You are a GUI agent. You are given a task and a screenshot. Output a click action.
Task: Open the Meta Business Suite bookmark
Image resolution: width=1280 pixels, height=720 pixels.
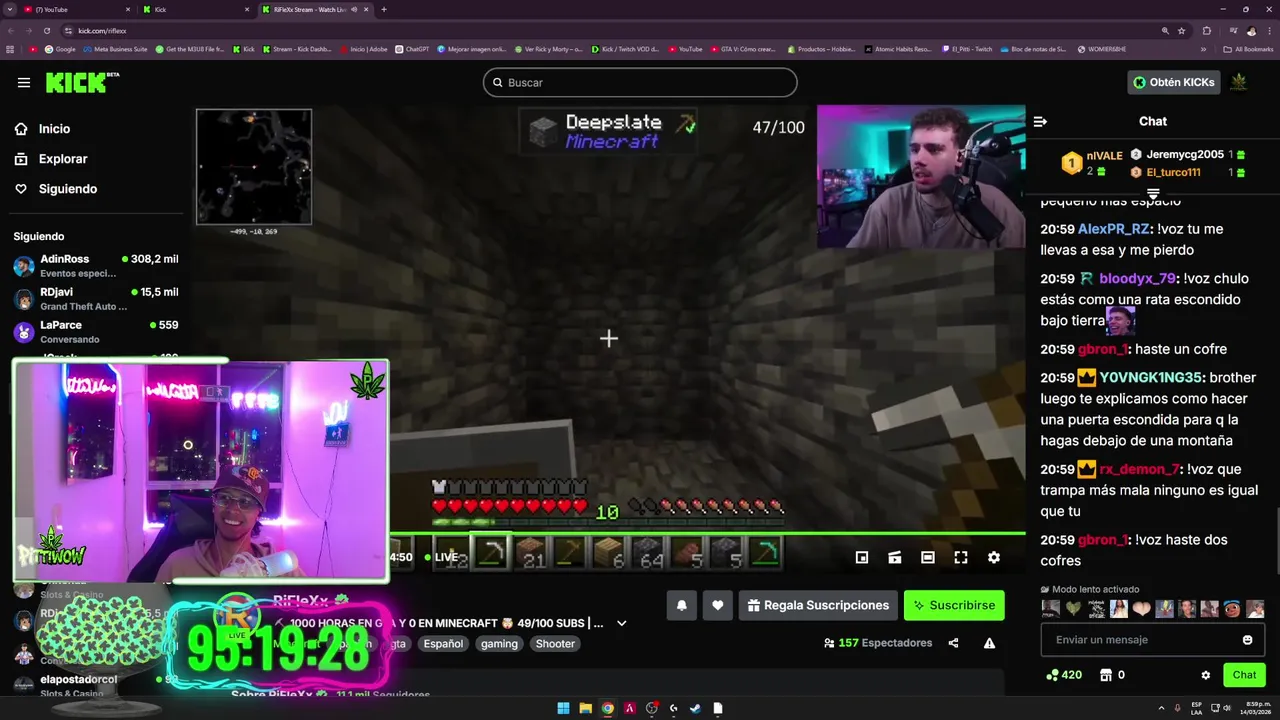[116, 49]
